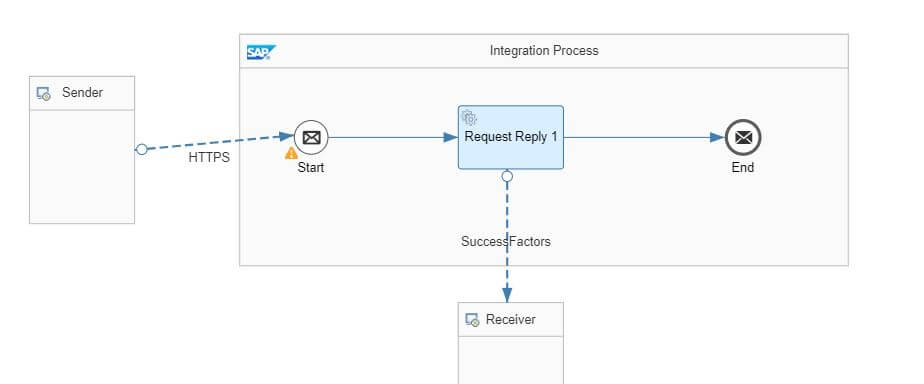Select the HTTPS adapter label
924x384 pixels.
[x=209, y=158]
